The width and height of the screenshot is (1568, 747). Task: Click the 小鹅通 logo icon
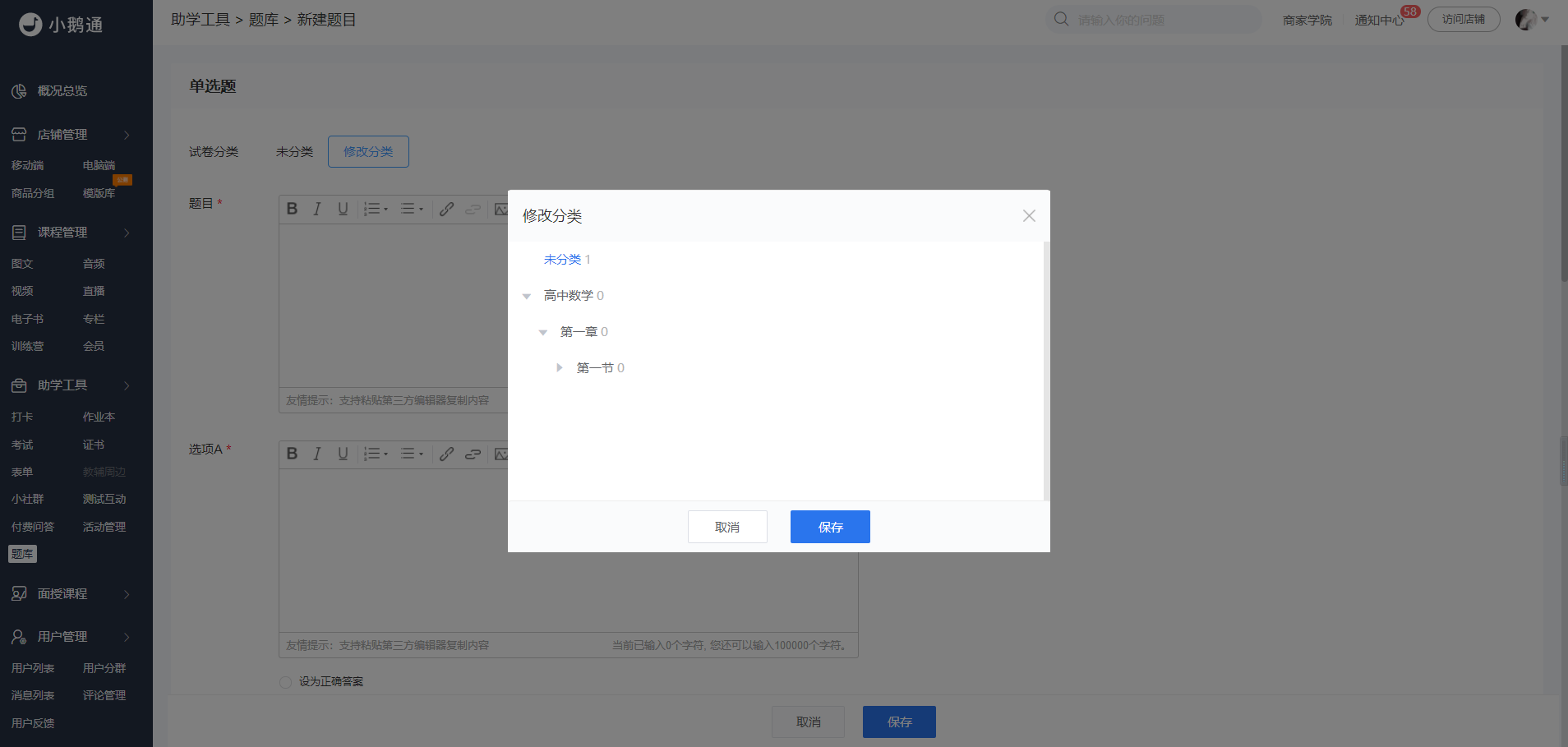click(30, 25)
